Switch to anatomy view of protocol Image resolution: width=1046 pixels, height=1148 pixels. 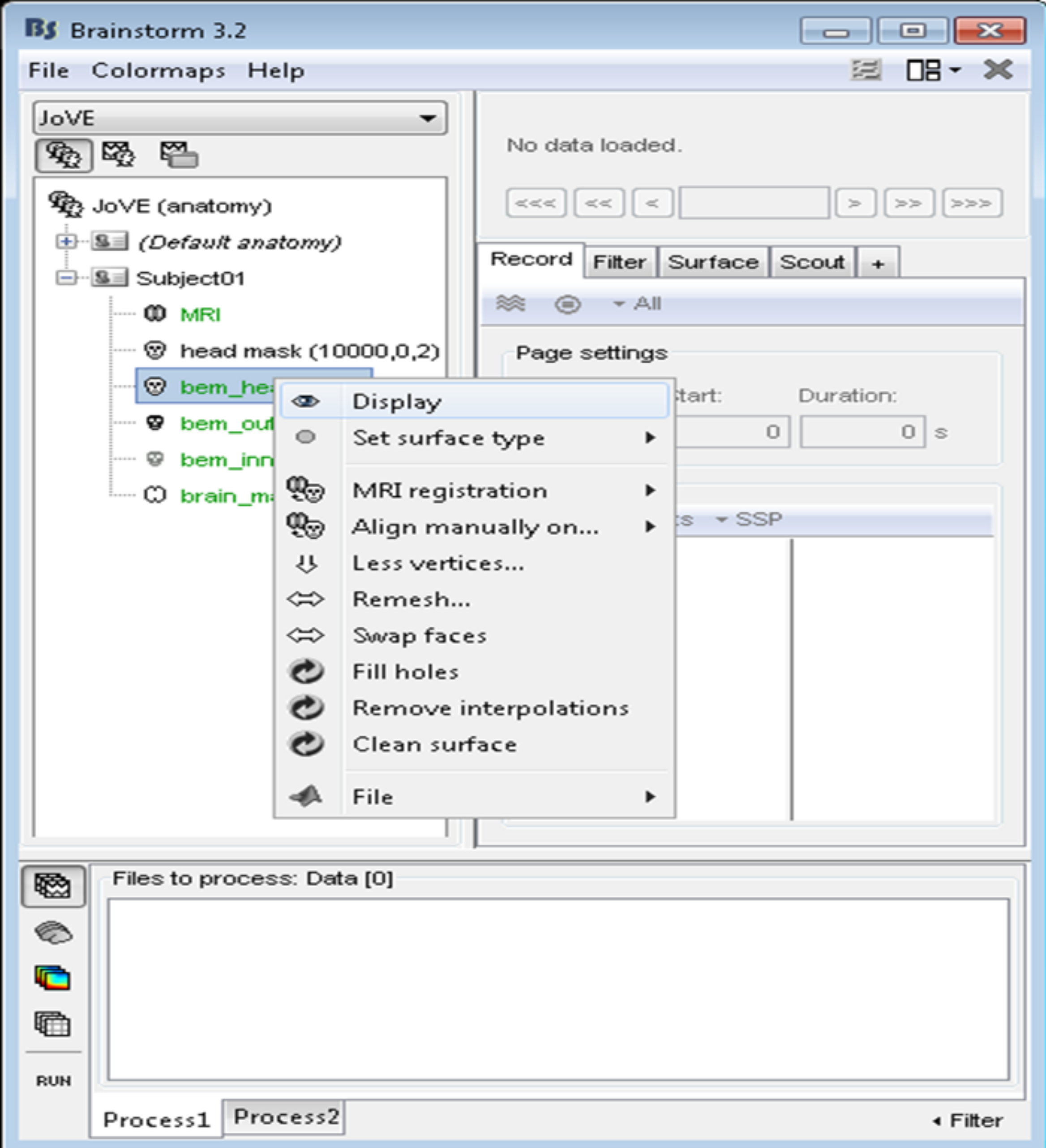coord(63,155)
